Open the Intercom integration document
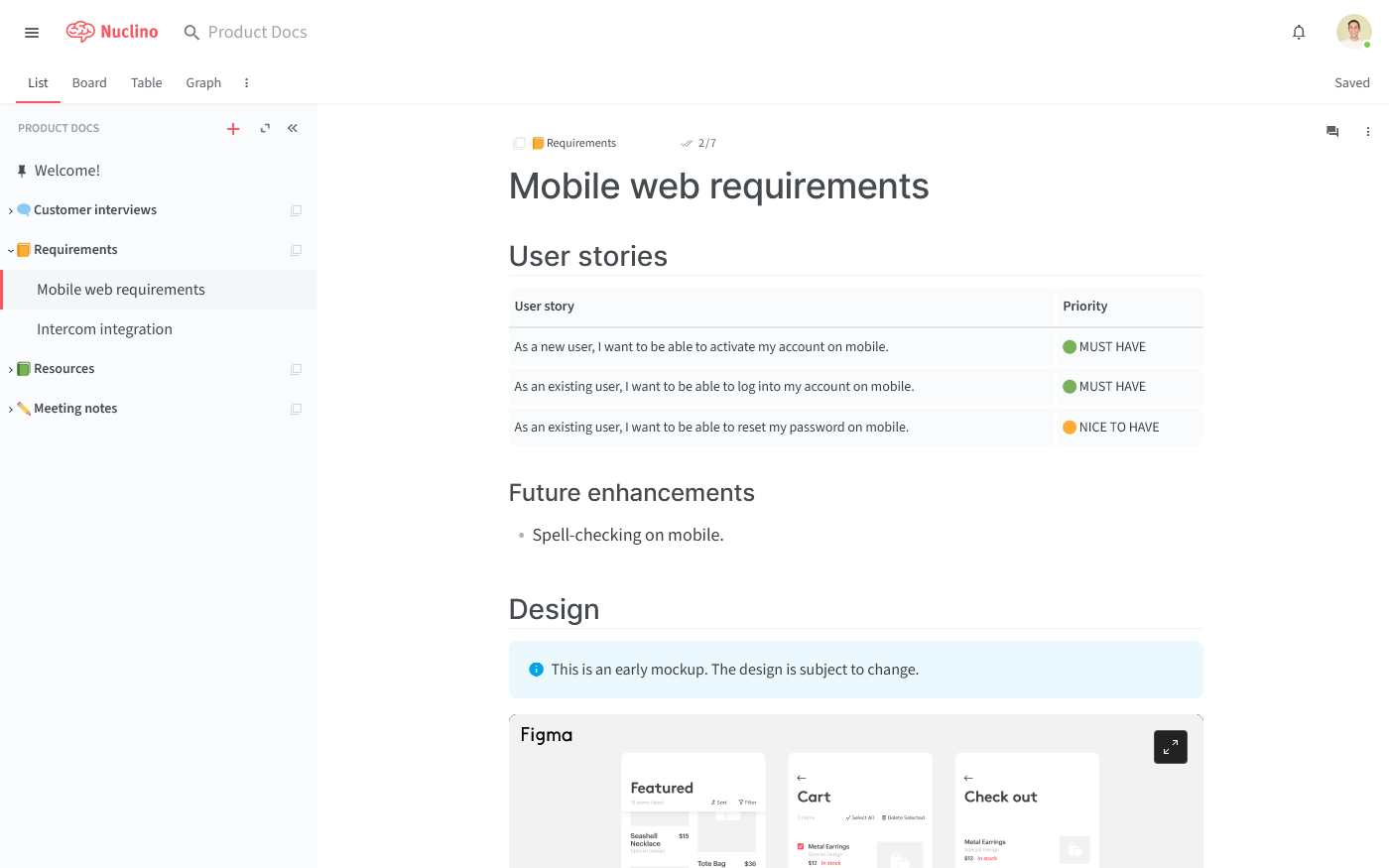Screen dimensions: 1389x868 coord(103,328)
